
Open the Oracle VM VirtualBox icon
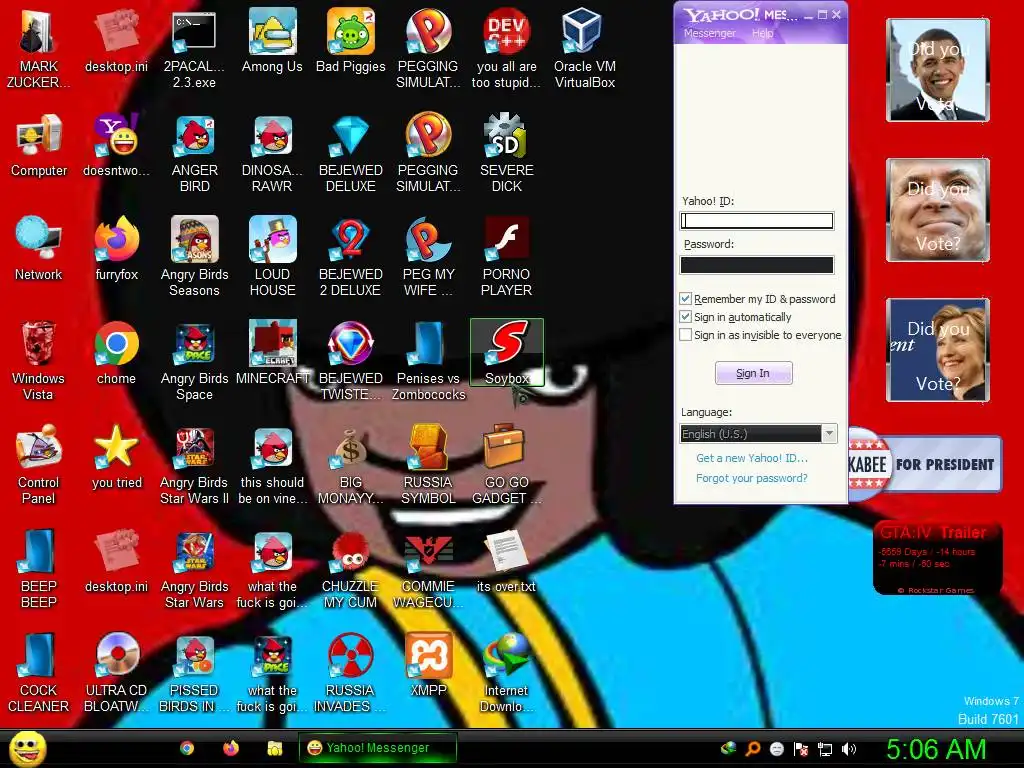(x=584, y=47)
